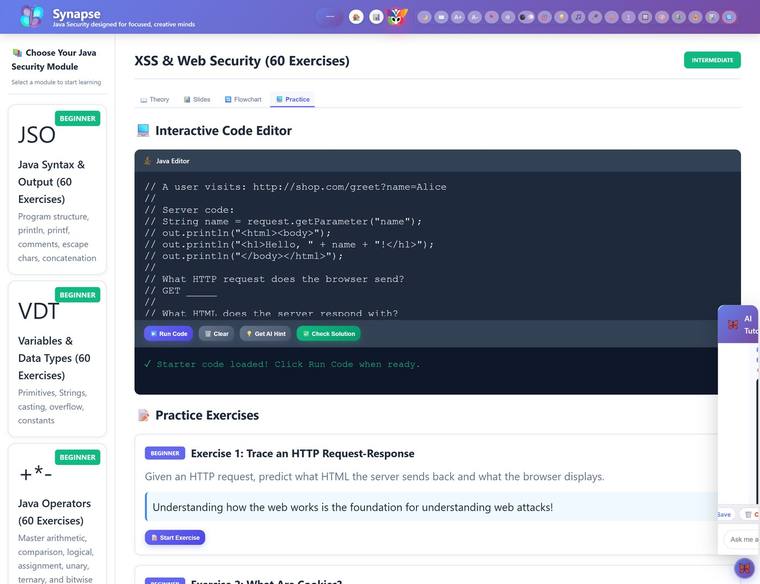
Task: Switch to the Slides tab
Action: coord(197,99)
